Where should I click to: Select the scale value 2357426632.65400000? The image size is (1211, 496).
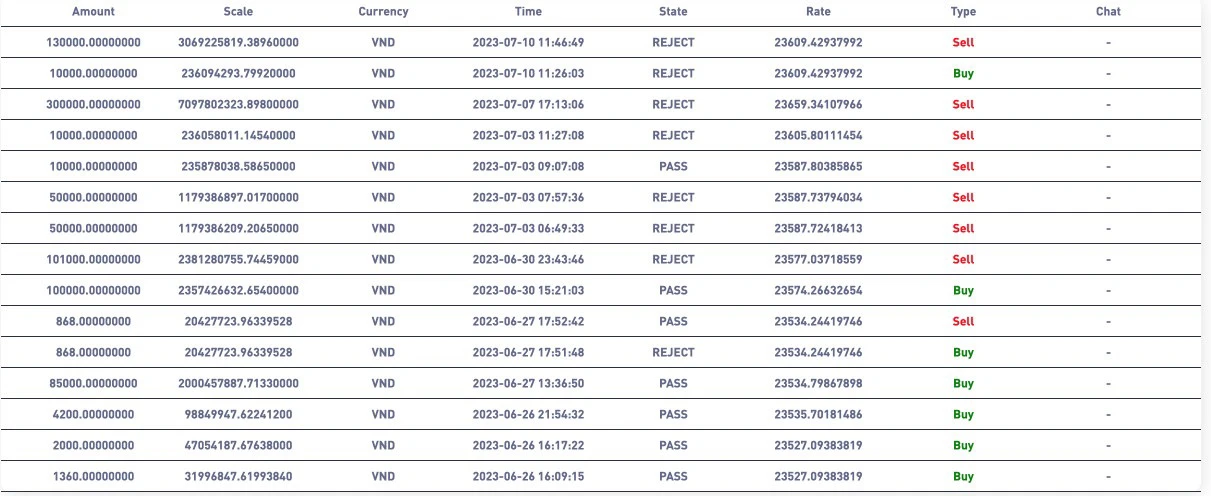pos(238,291)
